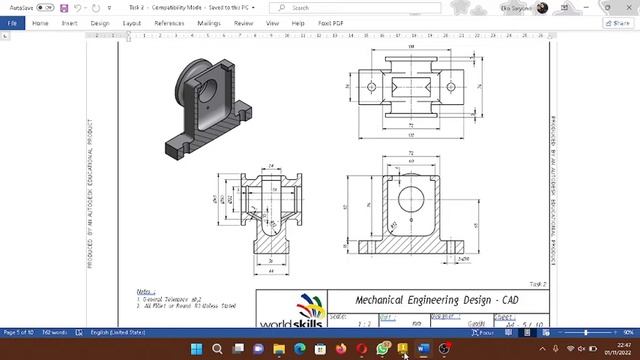Open the Windows Start menu

point(196,349)
